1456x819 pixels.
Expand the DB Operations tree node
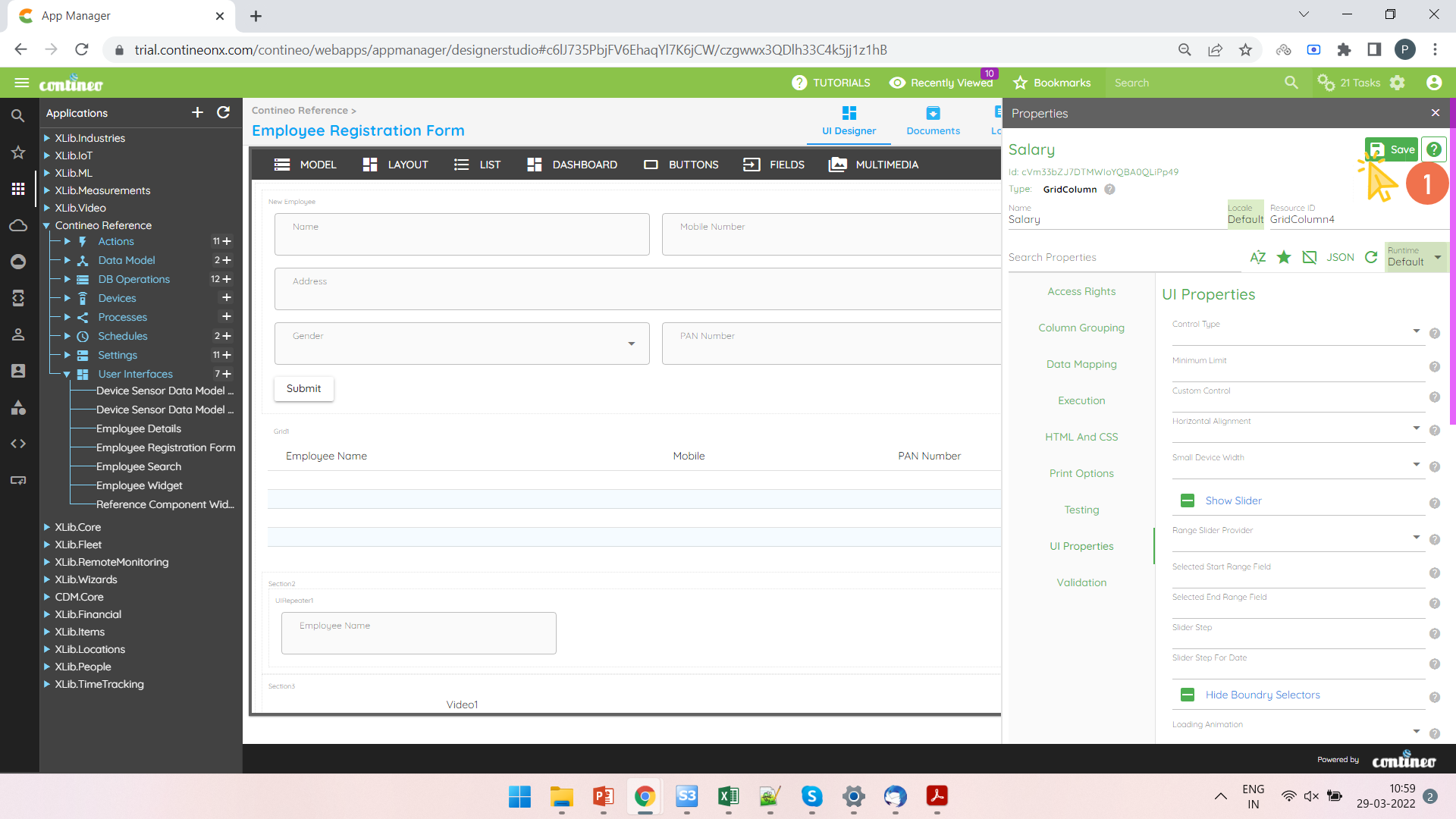pos(67,279)
